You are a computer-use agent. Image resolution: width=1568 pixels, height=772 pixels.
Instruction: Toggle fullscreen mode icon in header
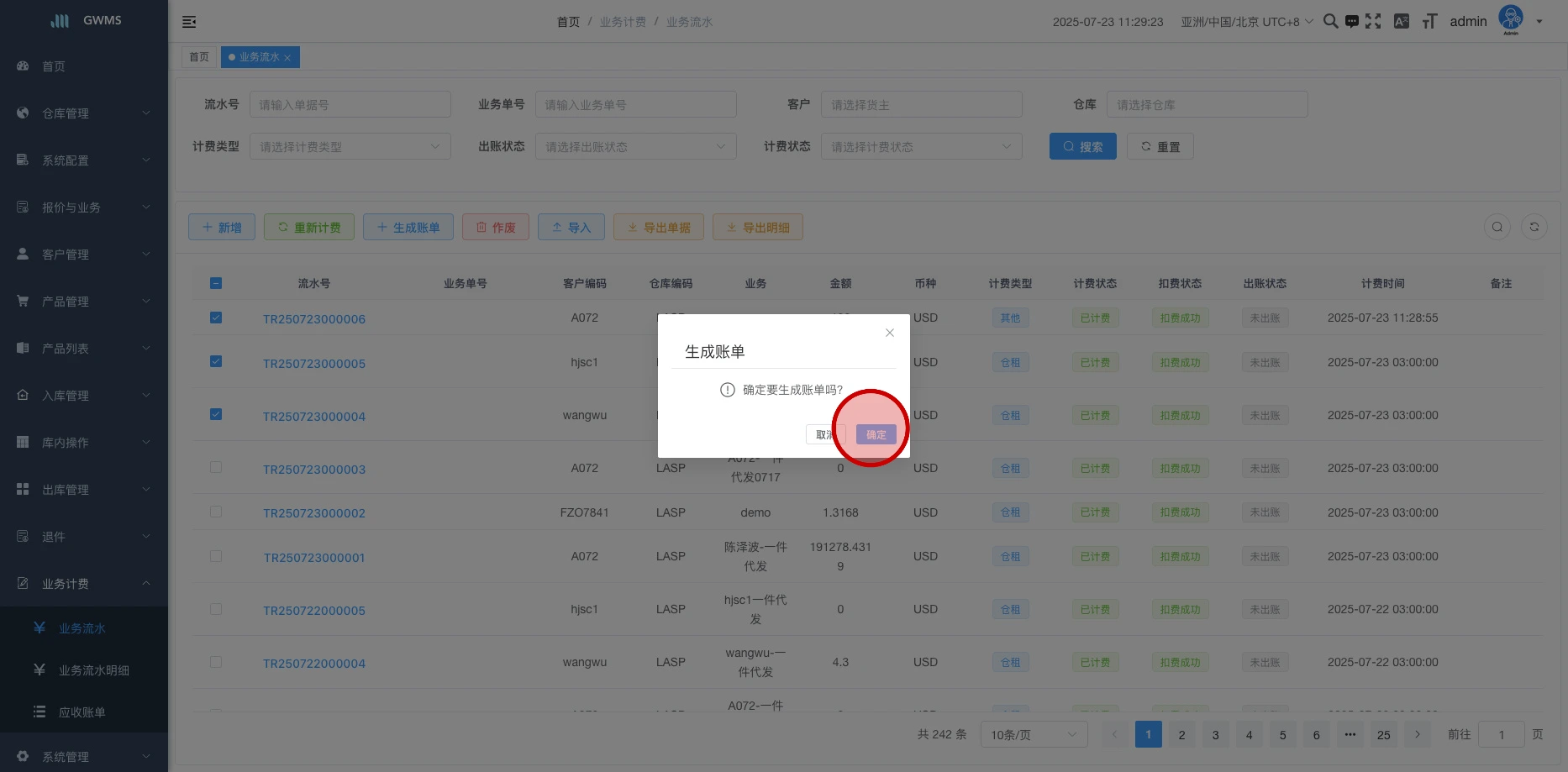[1373, 22]
